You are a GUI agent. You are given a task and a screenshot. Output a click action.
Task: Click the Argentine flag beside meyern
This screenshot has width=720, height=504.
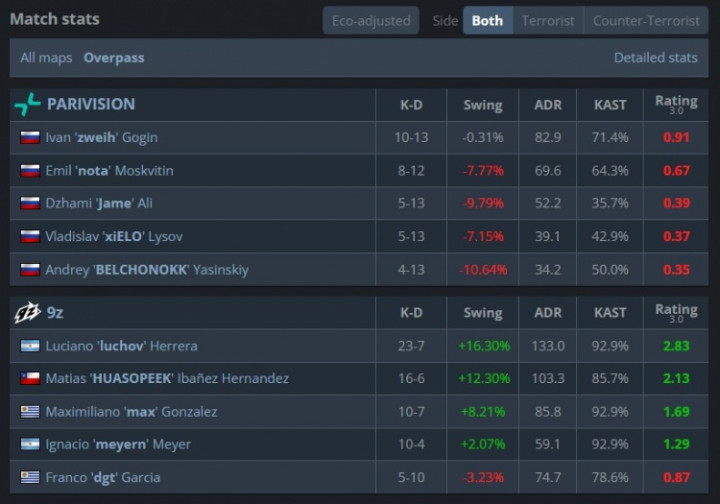pos(30,444)
